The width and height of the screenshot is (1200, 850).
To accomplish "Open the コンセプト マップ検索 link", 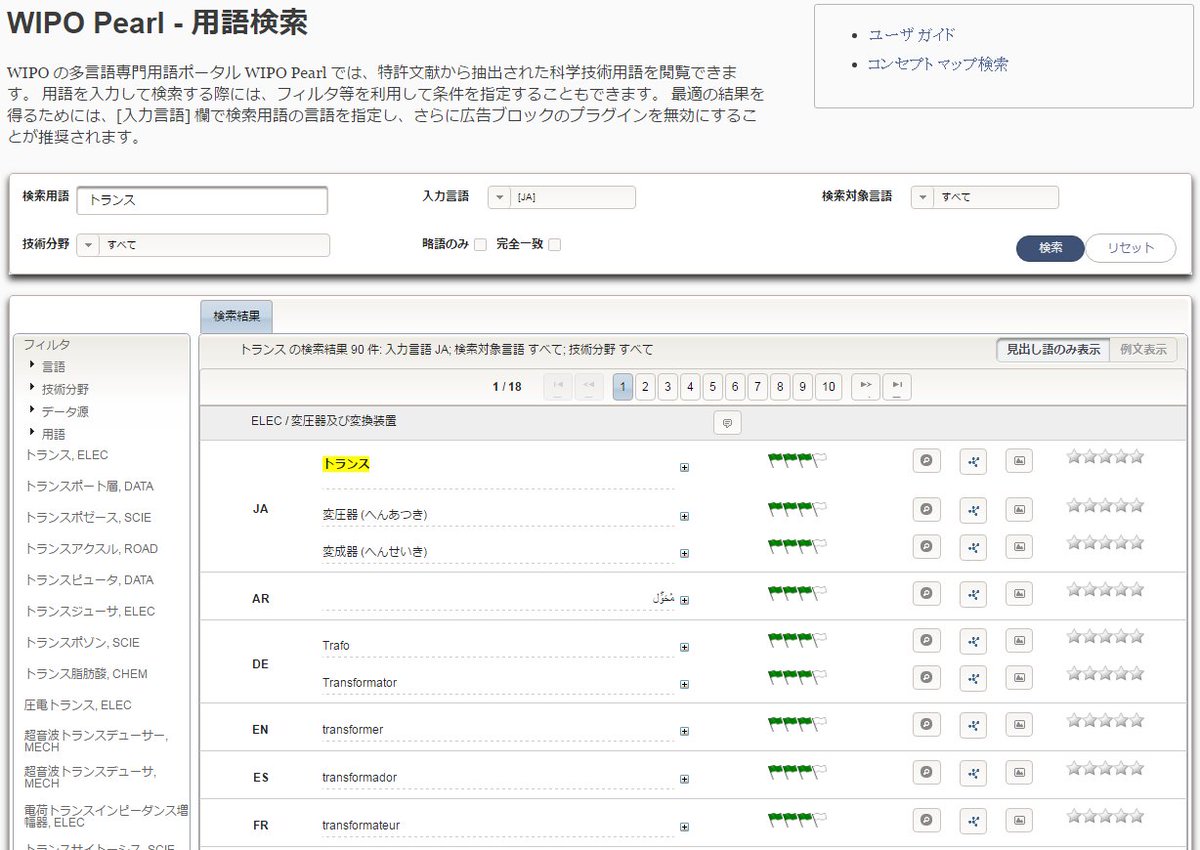I will point(937,64).
